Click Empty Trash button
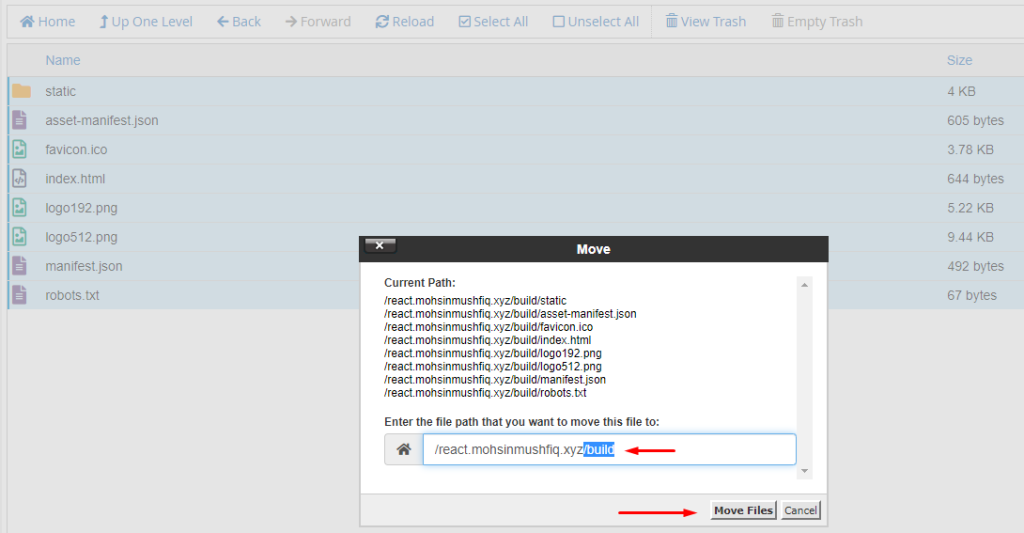The height and width of the screenshot is (533, 1024). point(817,22)
